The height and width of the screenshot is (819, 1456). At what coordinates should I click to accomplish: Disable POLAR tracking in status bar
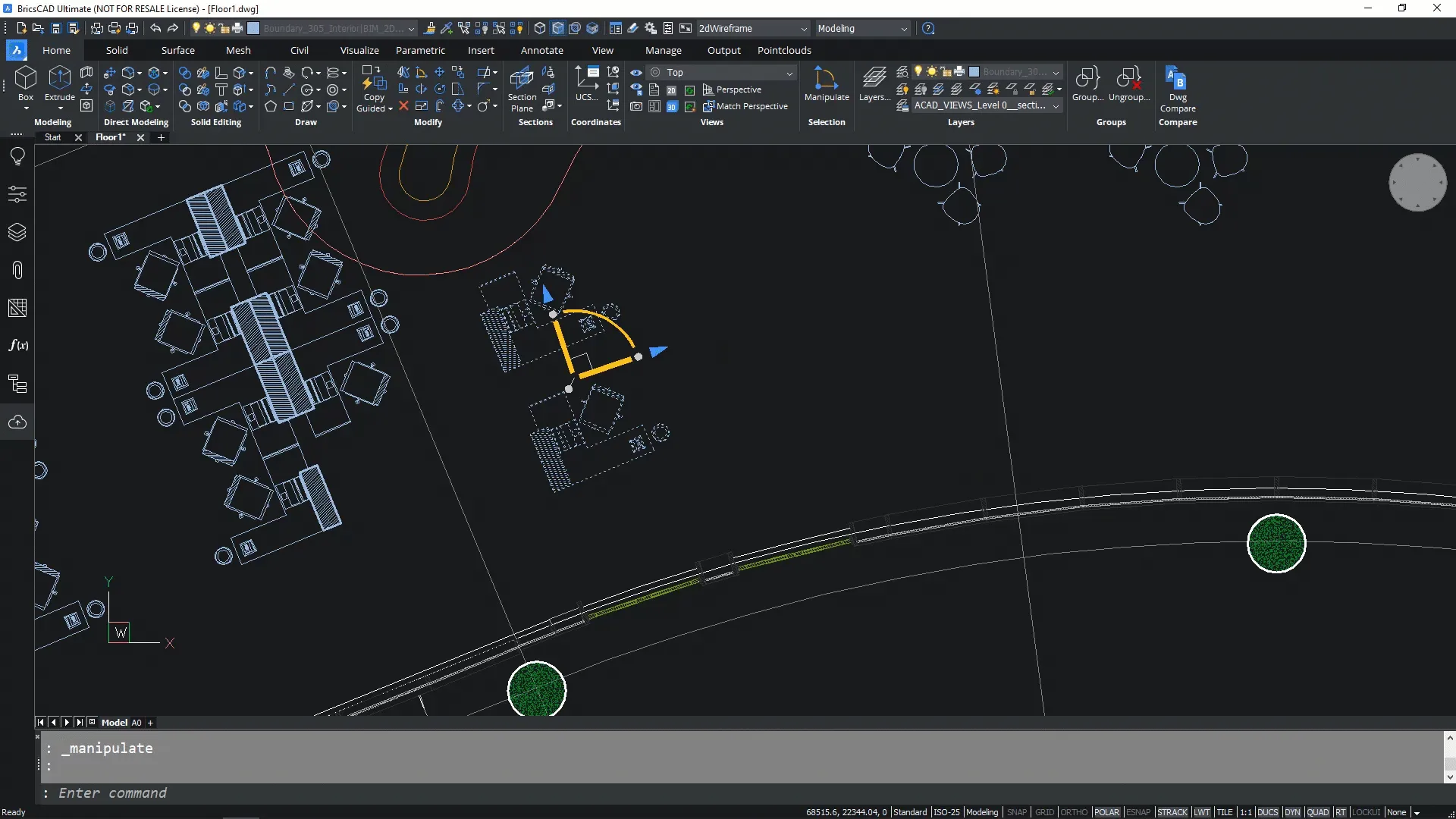pyautogui.click(x=1106, y=812)
